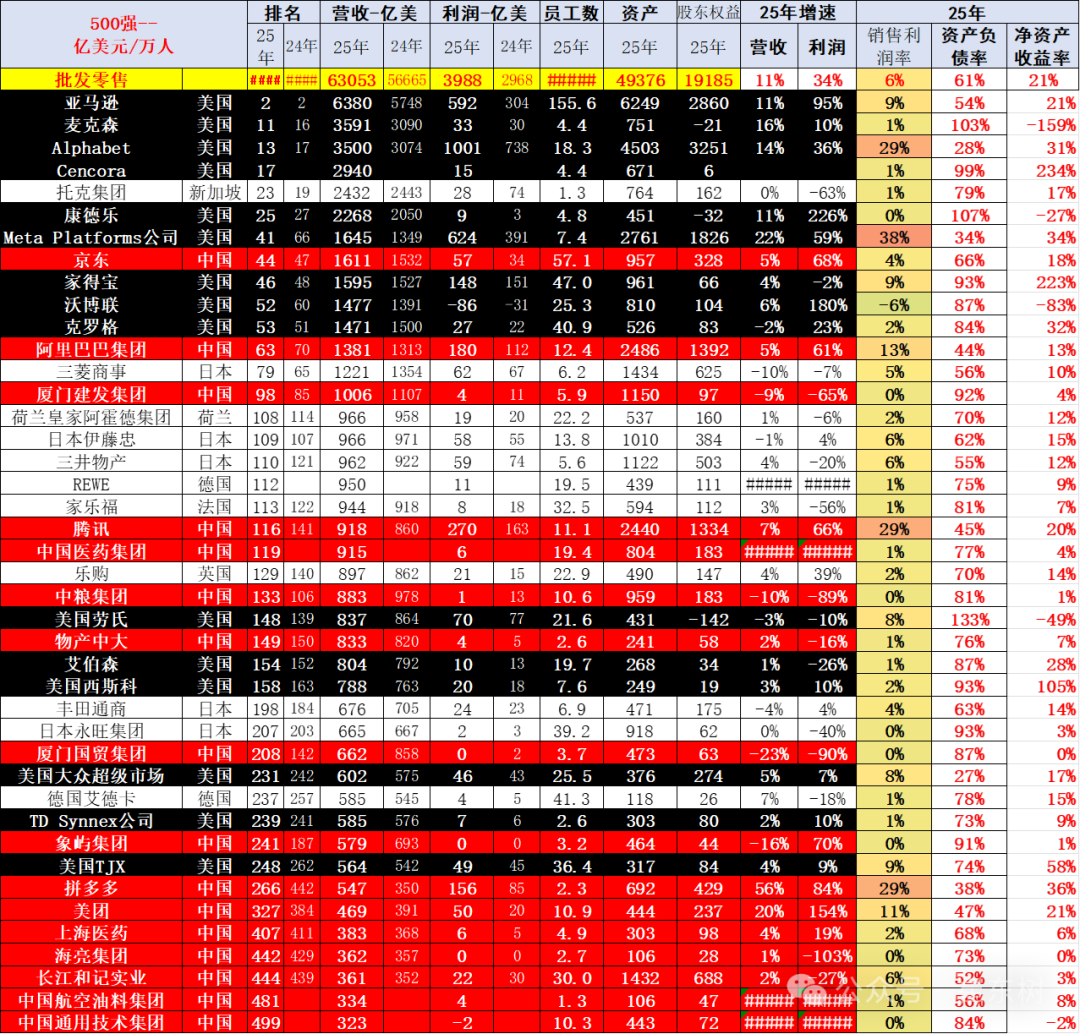Image resolution: width=1080 pixels, height=1034 pixels.
Task: Click the 排名 column header
Action: click(282, 13)
